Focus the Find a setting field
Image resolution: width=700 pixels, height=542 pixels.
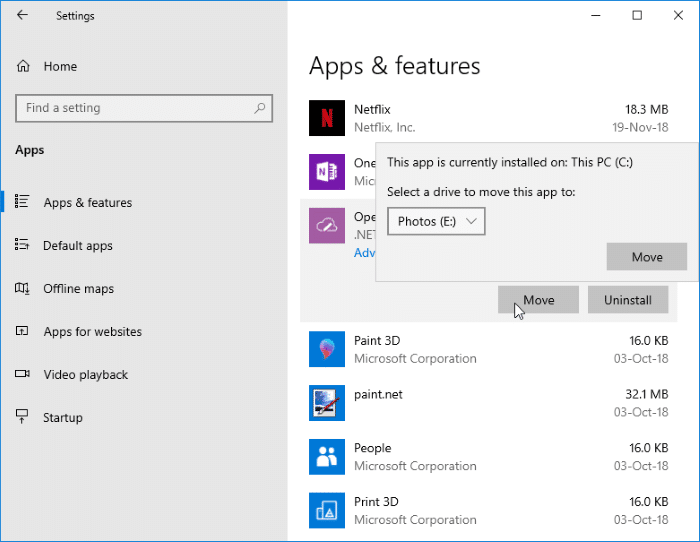pyautogui.click(x=144, y=108)
